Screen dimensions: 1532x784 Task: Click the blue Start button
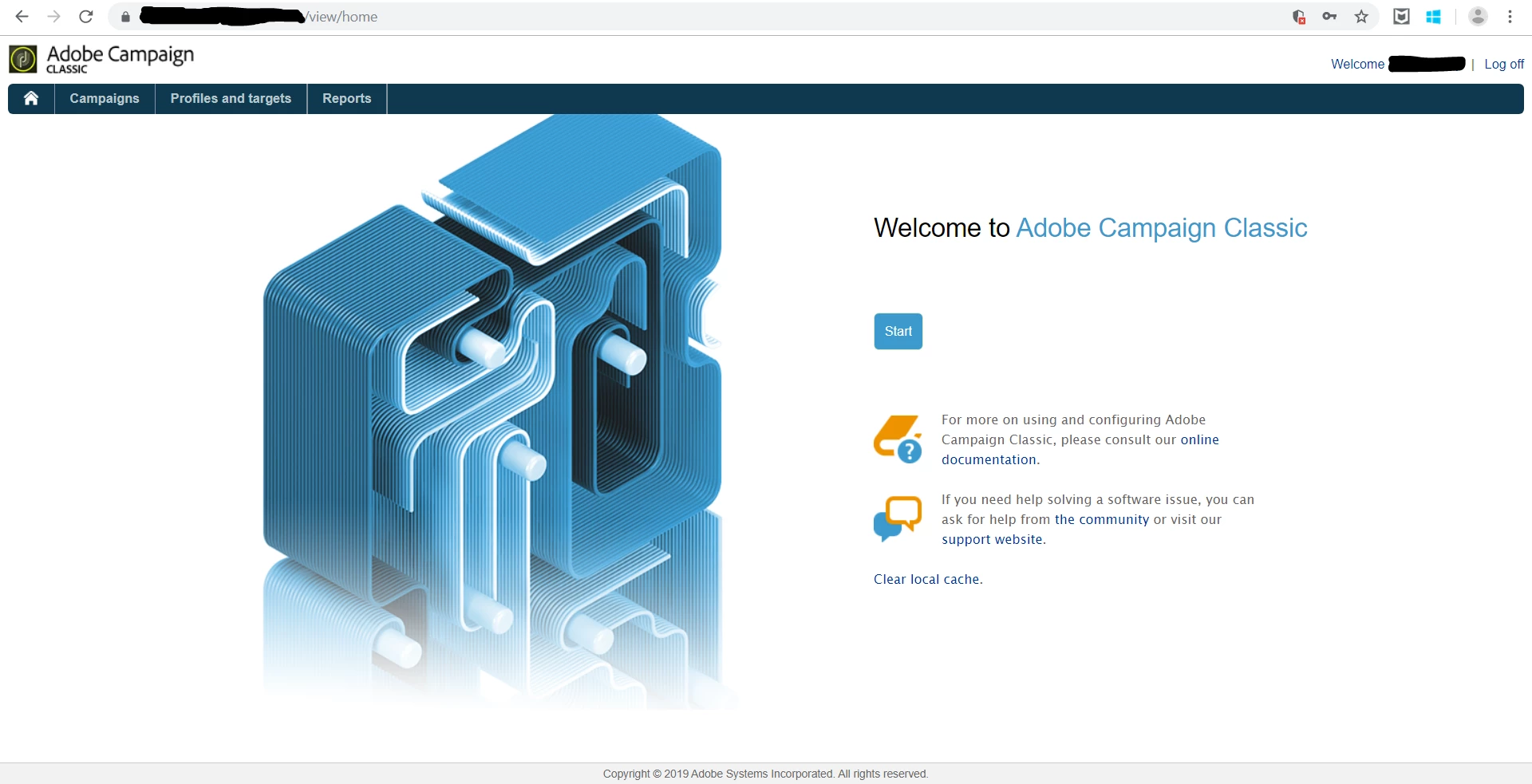pos(898,331)
